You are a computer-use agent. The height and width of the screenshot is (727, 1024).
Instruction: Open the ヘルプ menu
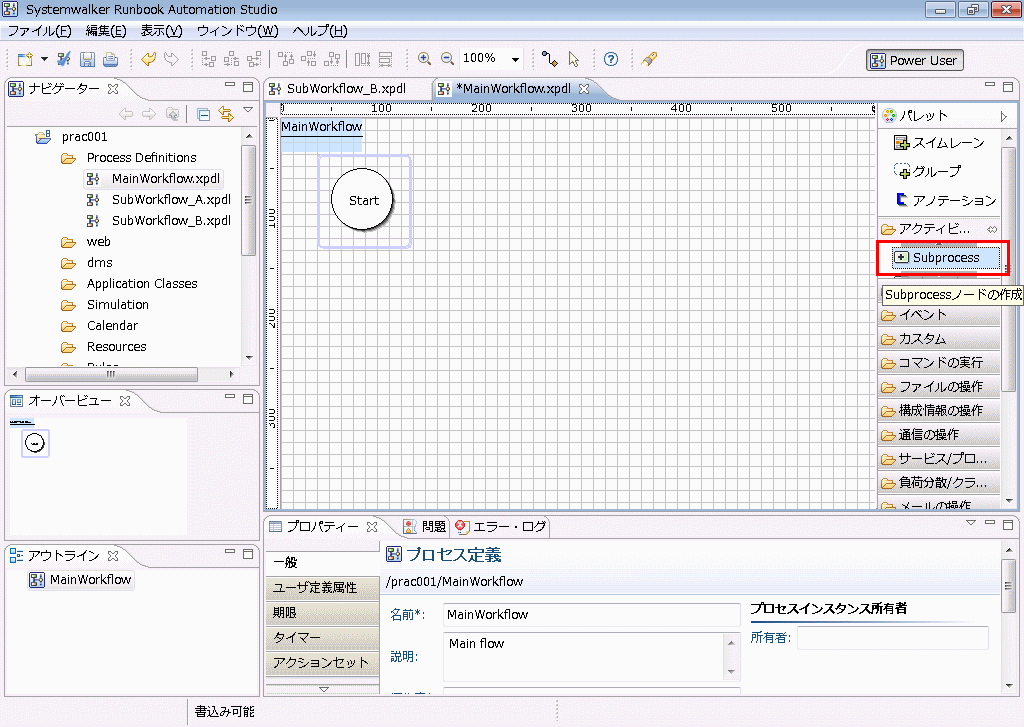point(320,31)
